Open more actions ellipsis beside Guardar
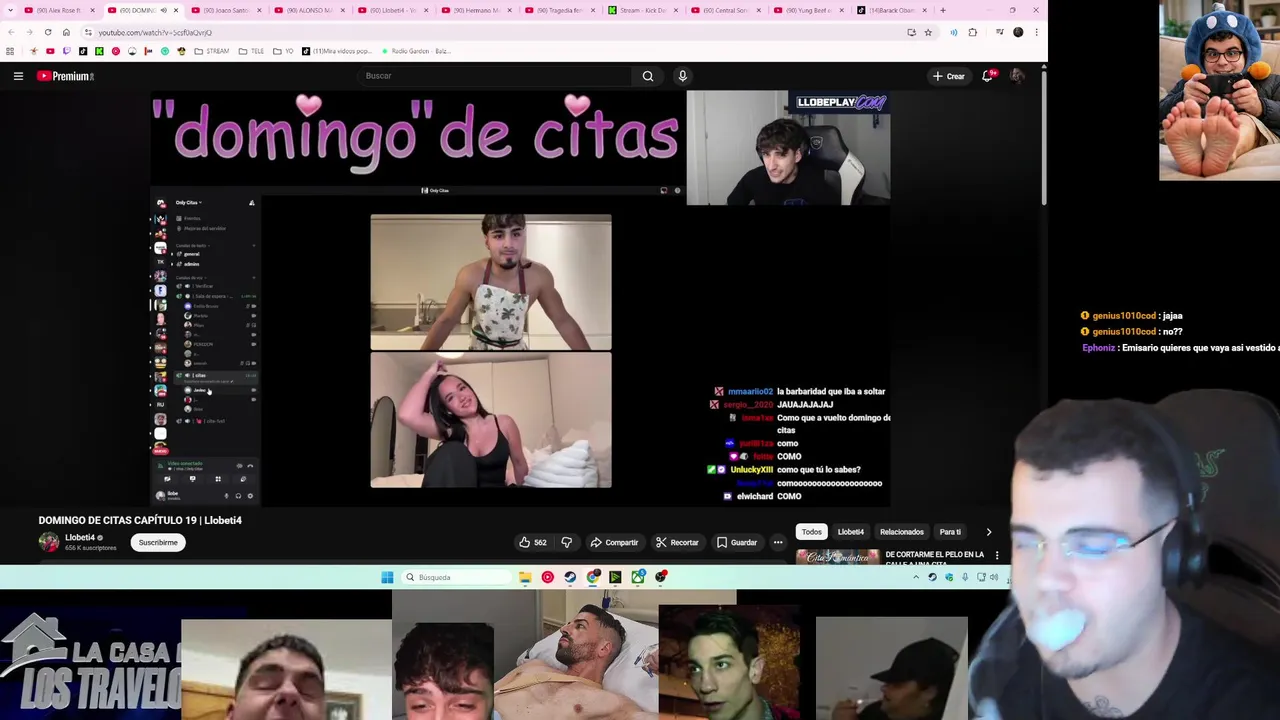This screenshot has width=1280, height=720. pyautogui.click(x=778, y=543)
